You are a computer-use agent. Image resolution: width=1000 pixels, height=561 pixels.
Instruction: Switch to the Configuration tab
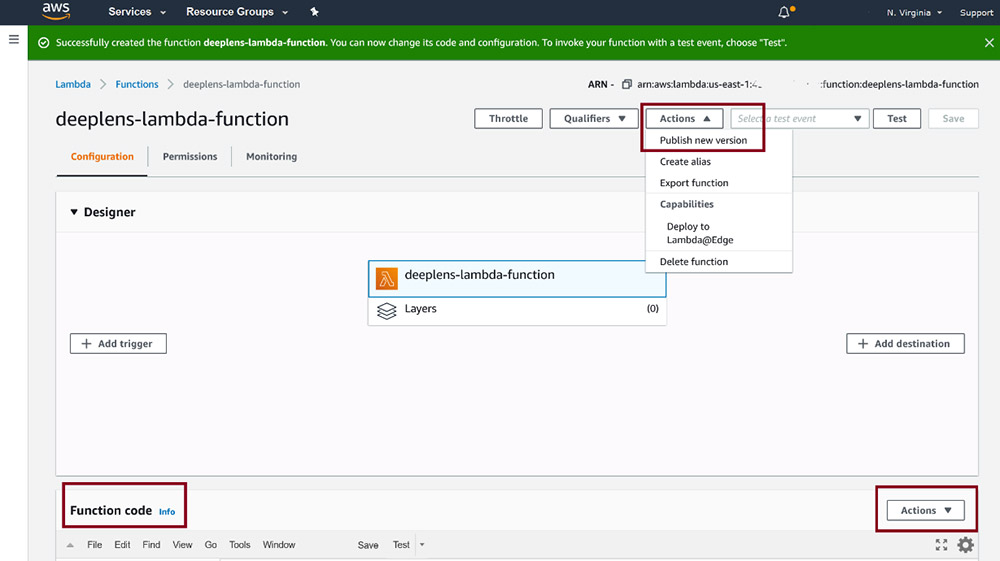coord(102,157)
